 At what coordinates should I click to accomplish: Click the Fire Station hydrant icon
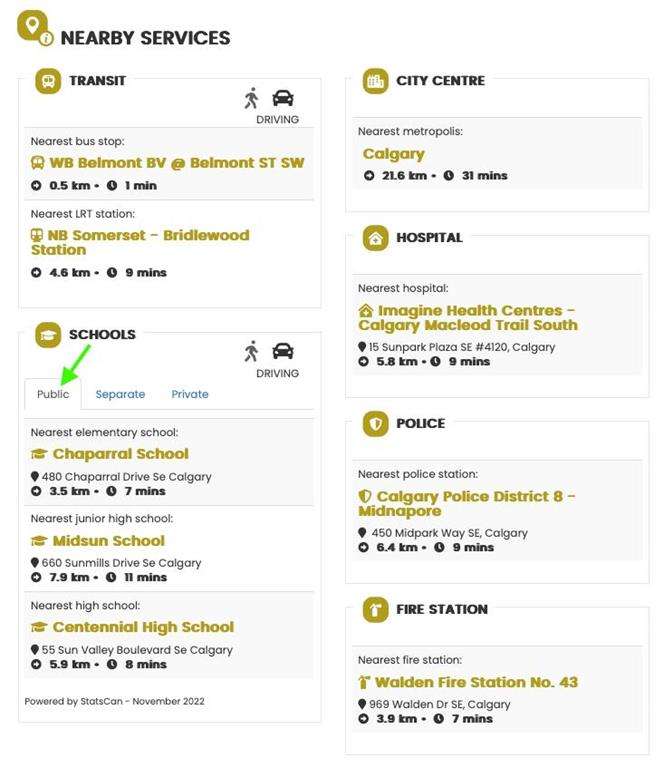click(375, 609)
